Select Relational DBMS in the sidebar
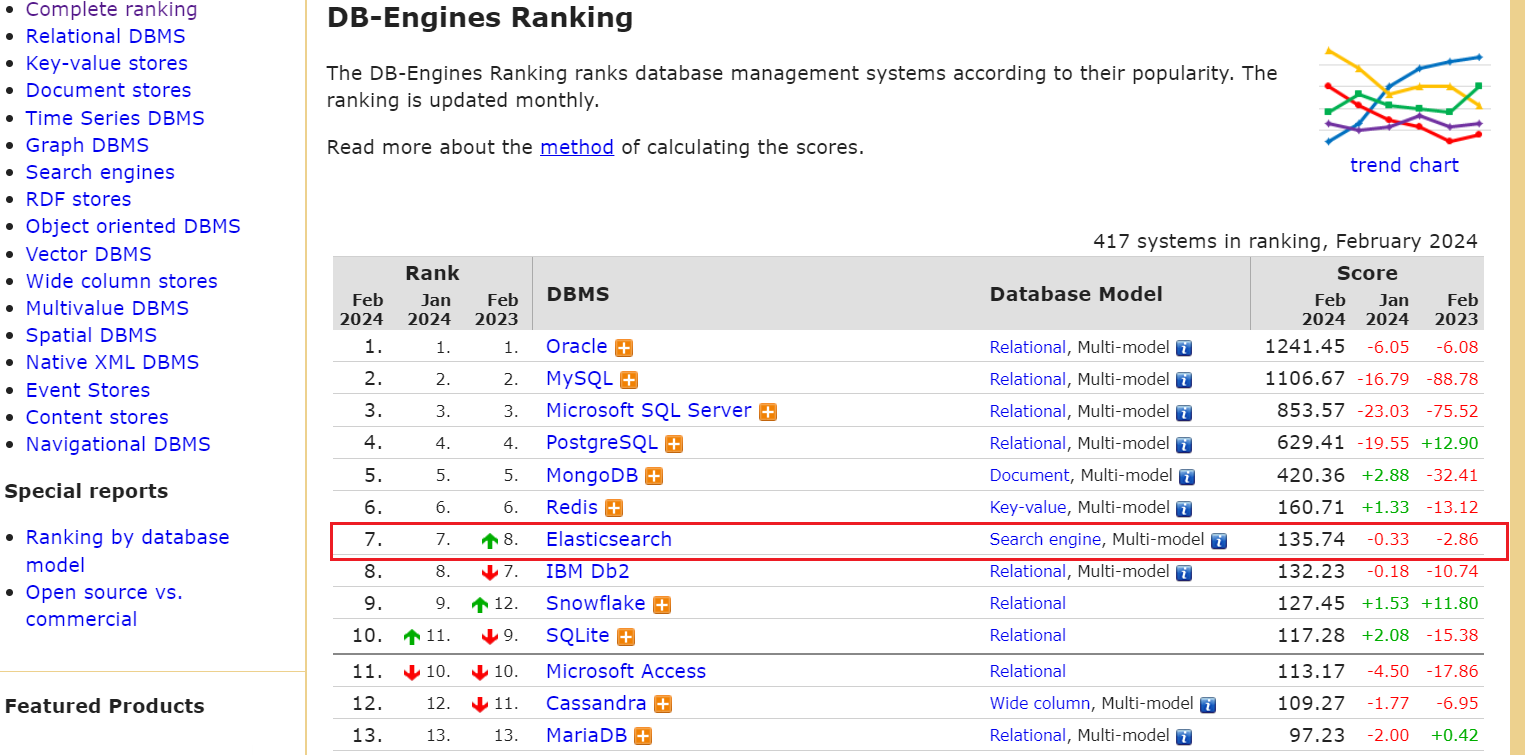This screenshot has height=755, width=1525. (105, 36)
